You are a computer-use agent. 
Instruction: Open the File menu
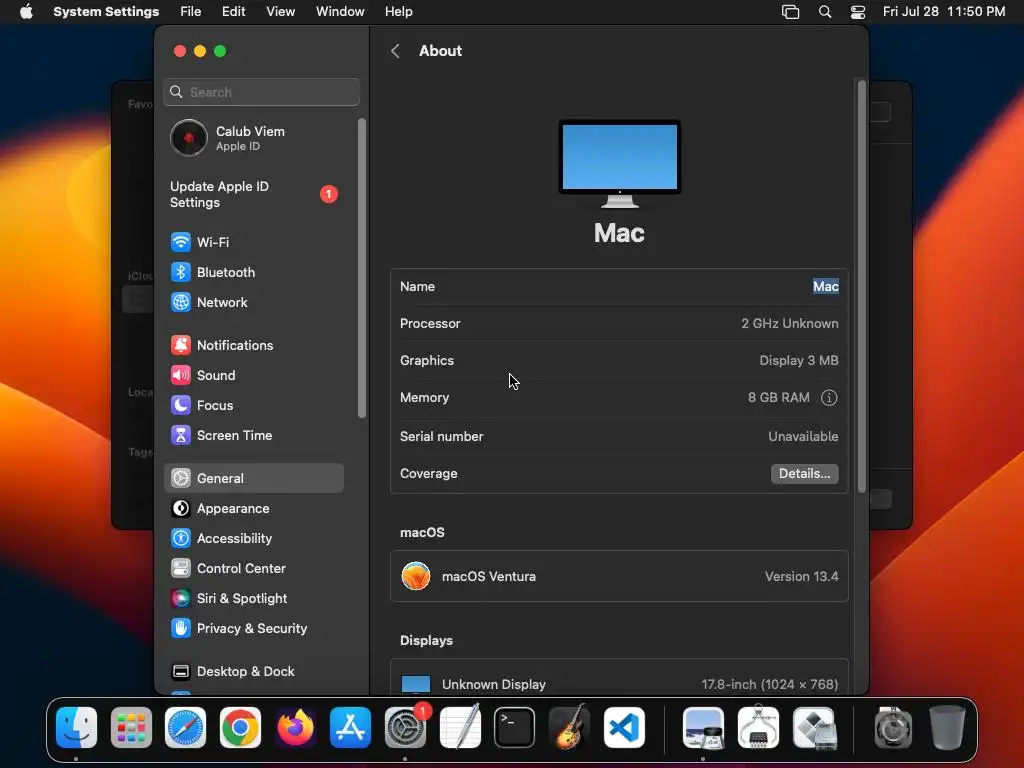191,12
